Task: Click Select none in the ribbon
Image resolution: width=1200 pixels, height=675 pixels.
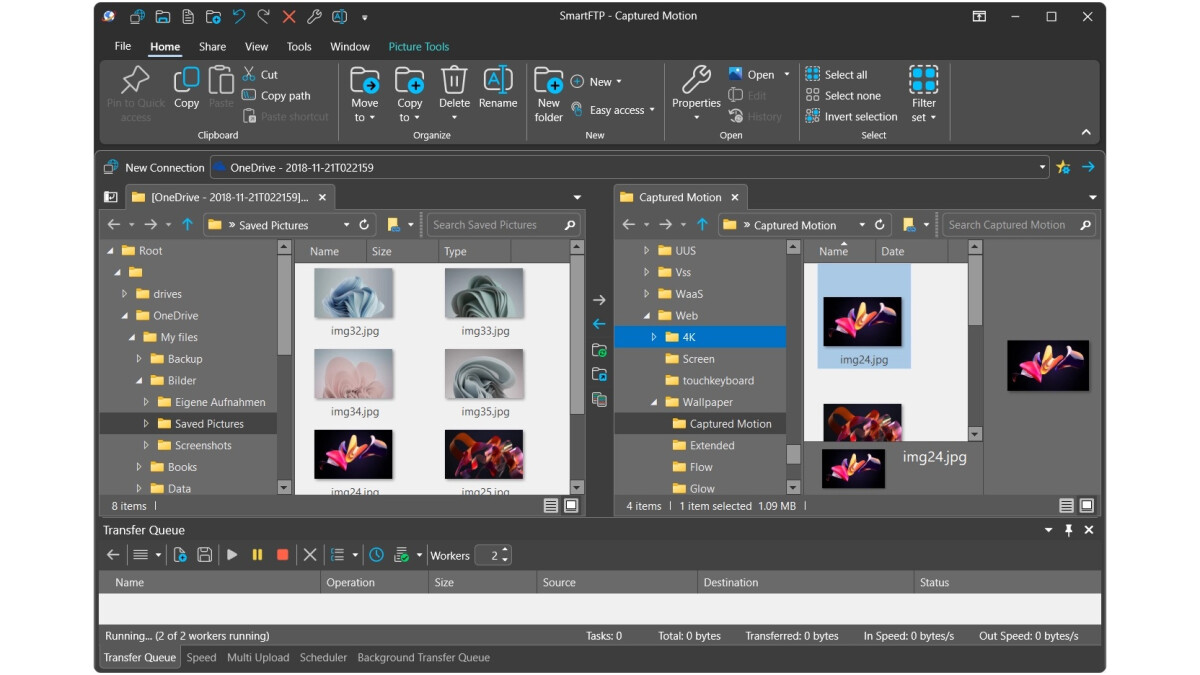Action: click(x=843, y=95)
